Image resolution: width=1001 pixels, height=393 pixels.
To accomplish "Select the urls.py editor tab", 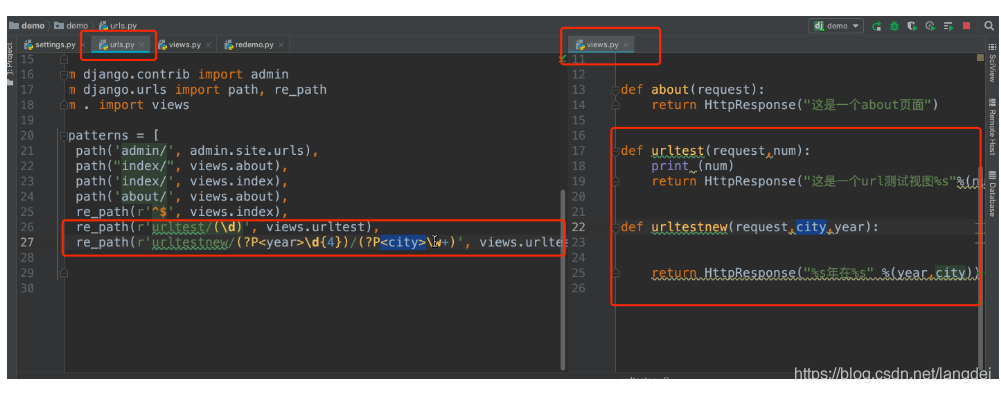I will pyautogui.click(x=121, y=45).
